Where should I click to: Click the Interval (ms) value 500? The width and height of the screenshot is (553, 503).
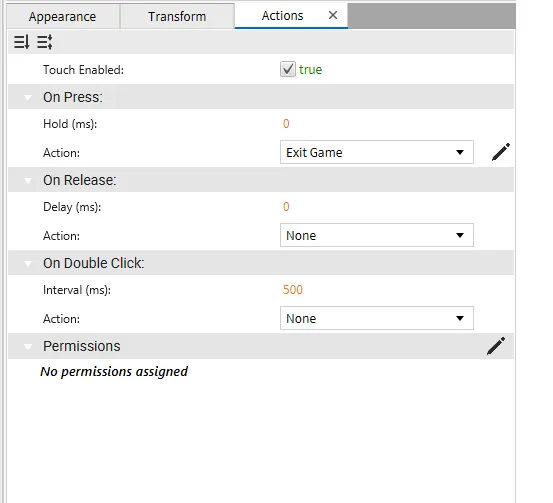click(x=293, y=290)
